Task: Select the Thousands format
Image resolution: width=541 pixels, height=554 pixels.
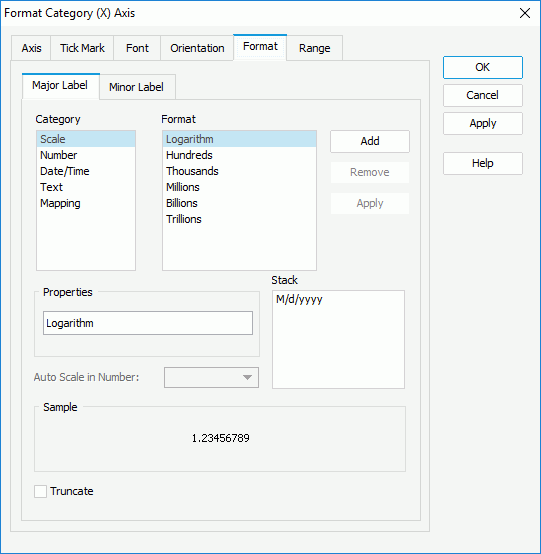Action: pos(239,171)
